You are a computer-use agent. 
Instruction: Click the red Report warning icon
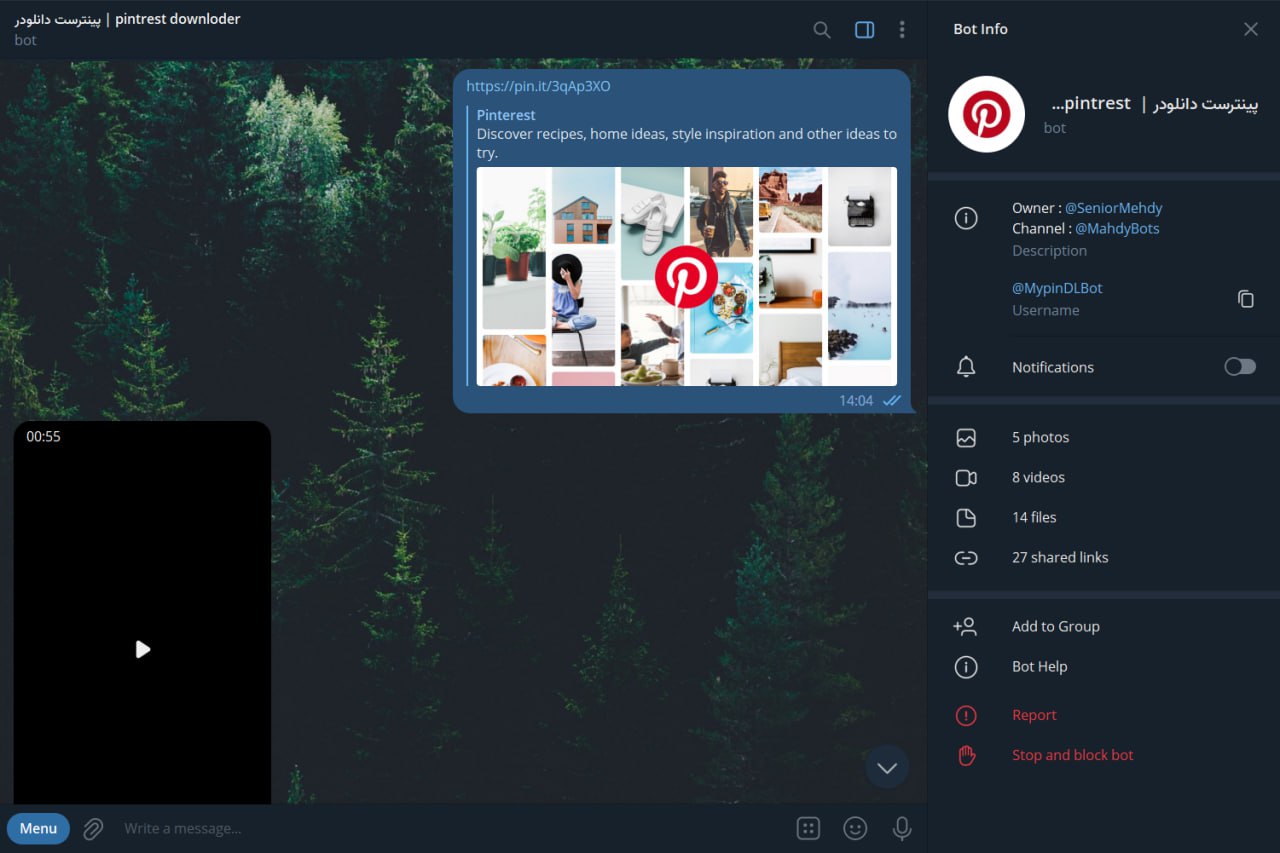(x=966, y=715)
